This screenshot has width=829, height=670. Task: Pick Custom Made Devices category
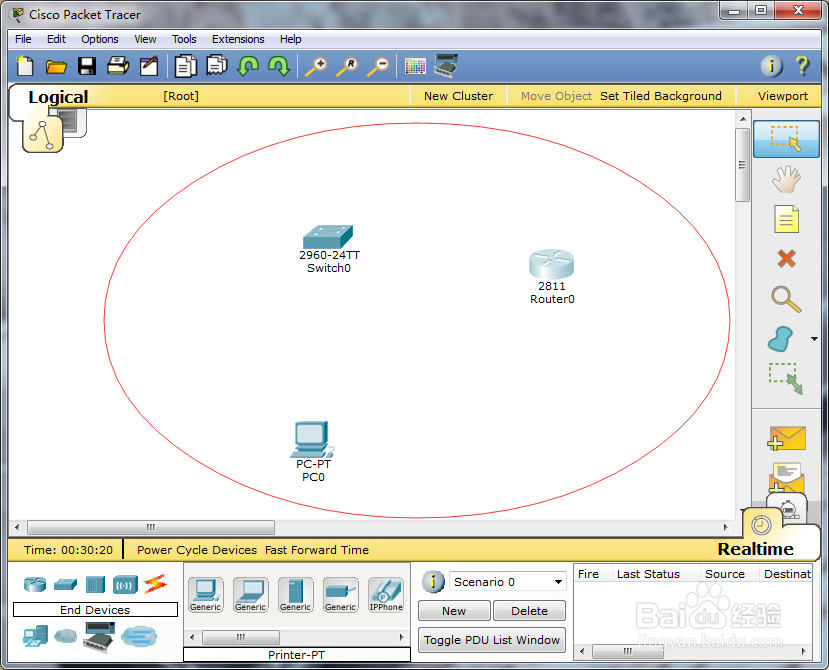point(99,637)
